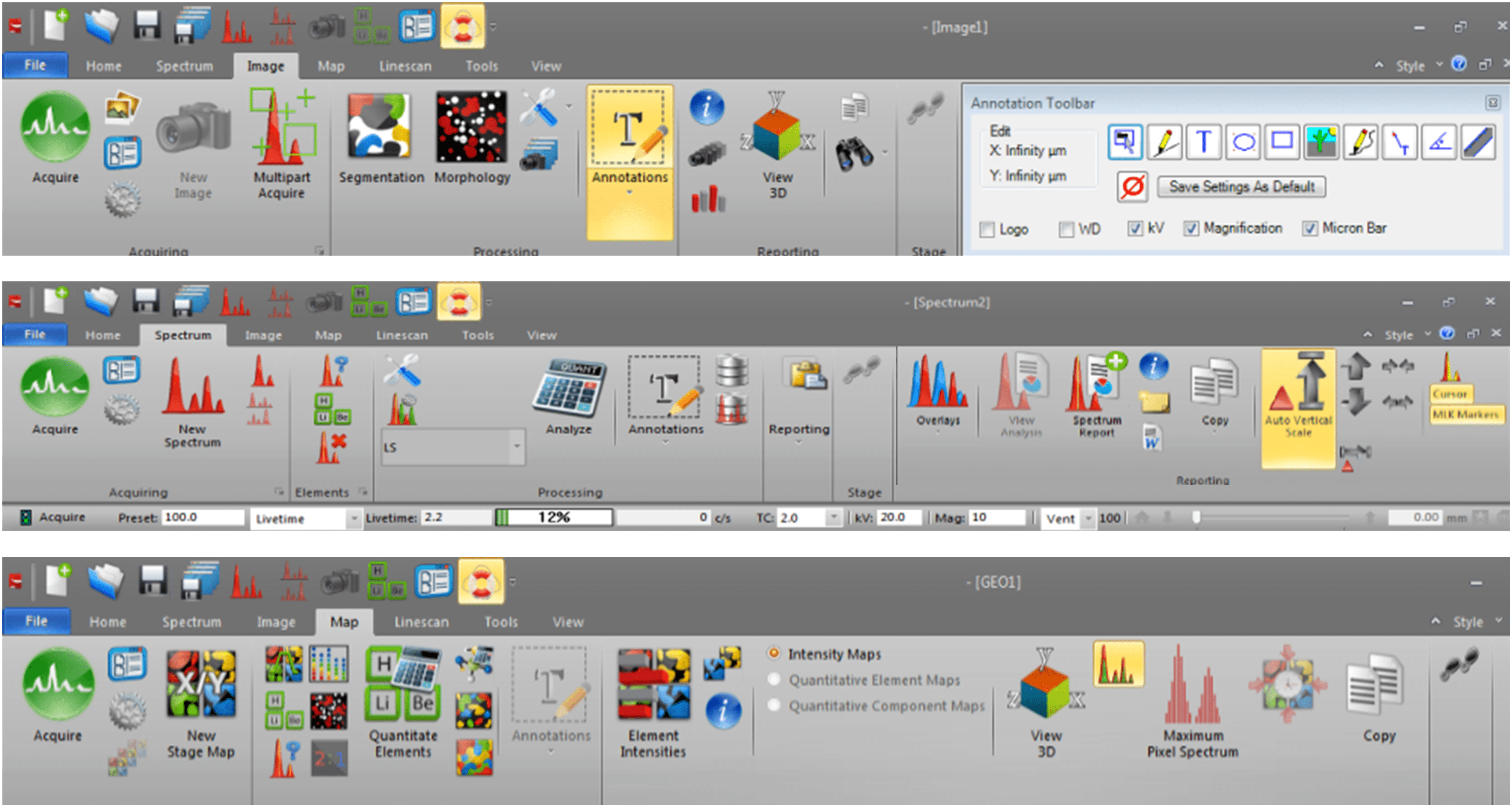Viewport: 1512px width, 807px height.
Task: Open the Livetime preset mode dropdown
Action: [x=353, y=519]
